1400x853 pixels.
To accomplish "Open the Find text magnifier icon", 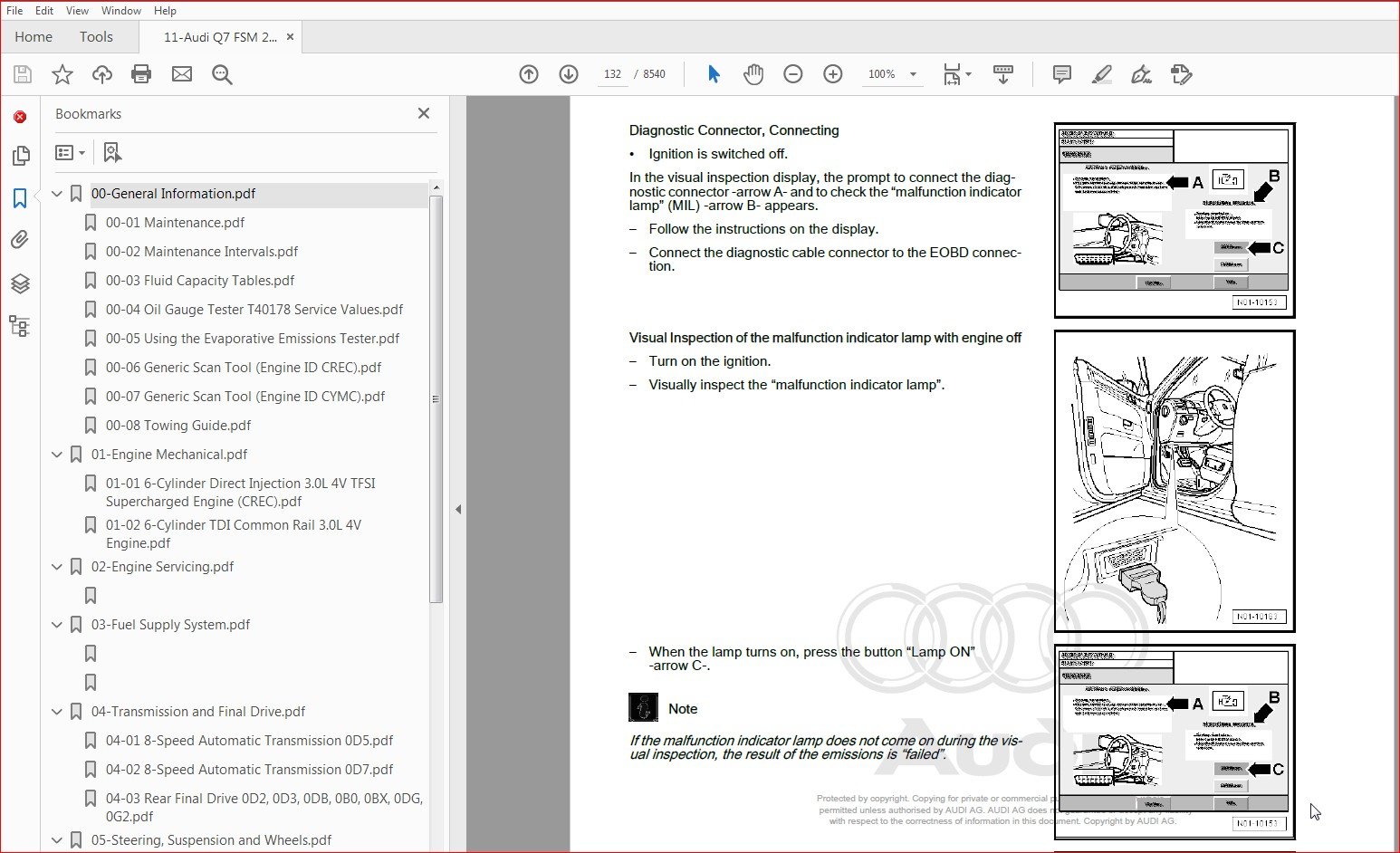I will (222, 74).
